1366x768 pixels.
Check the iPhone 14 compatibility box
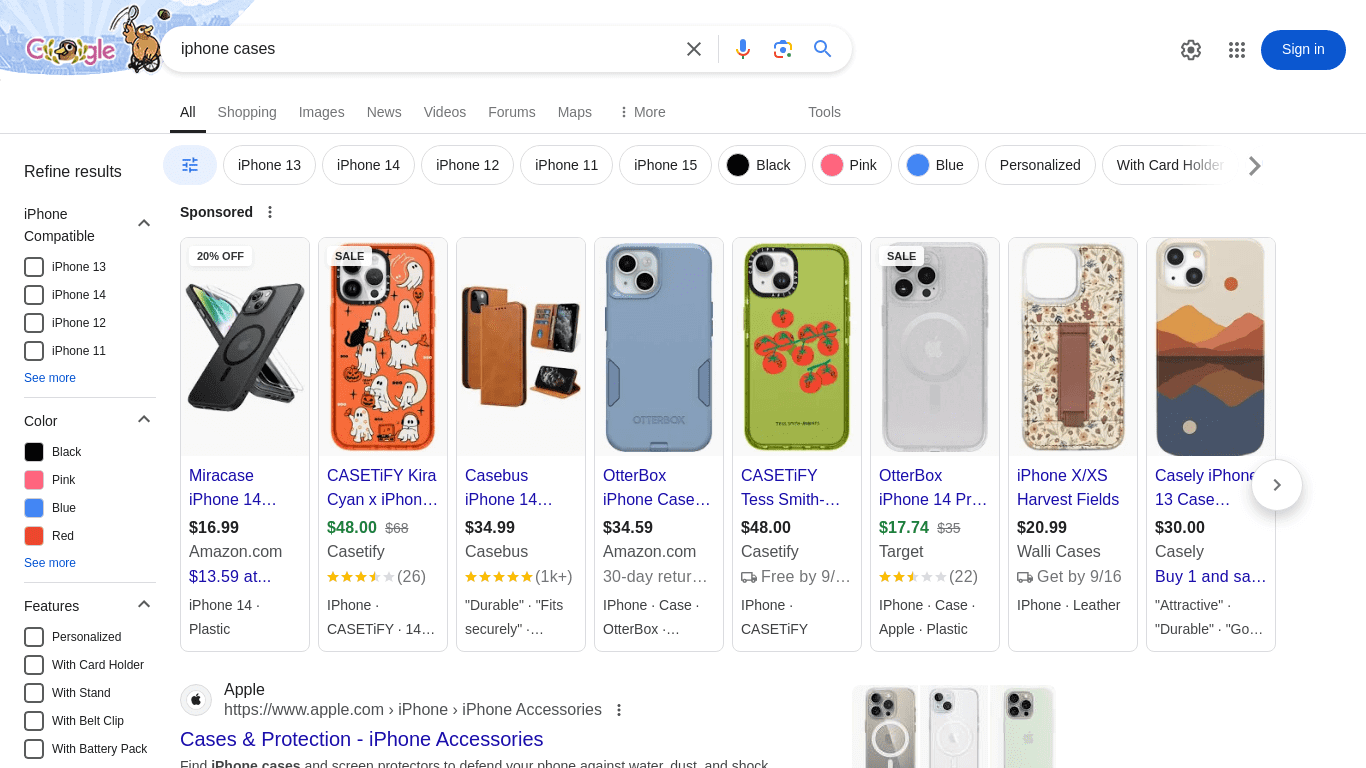(x=34, y=295)
